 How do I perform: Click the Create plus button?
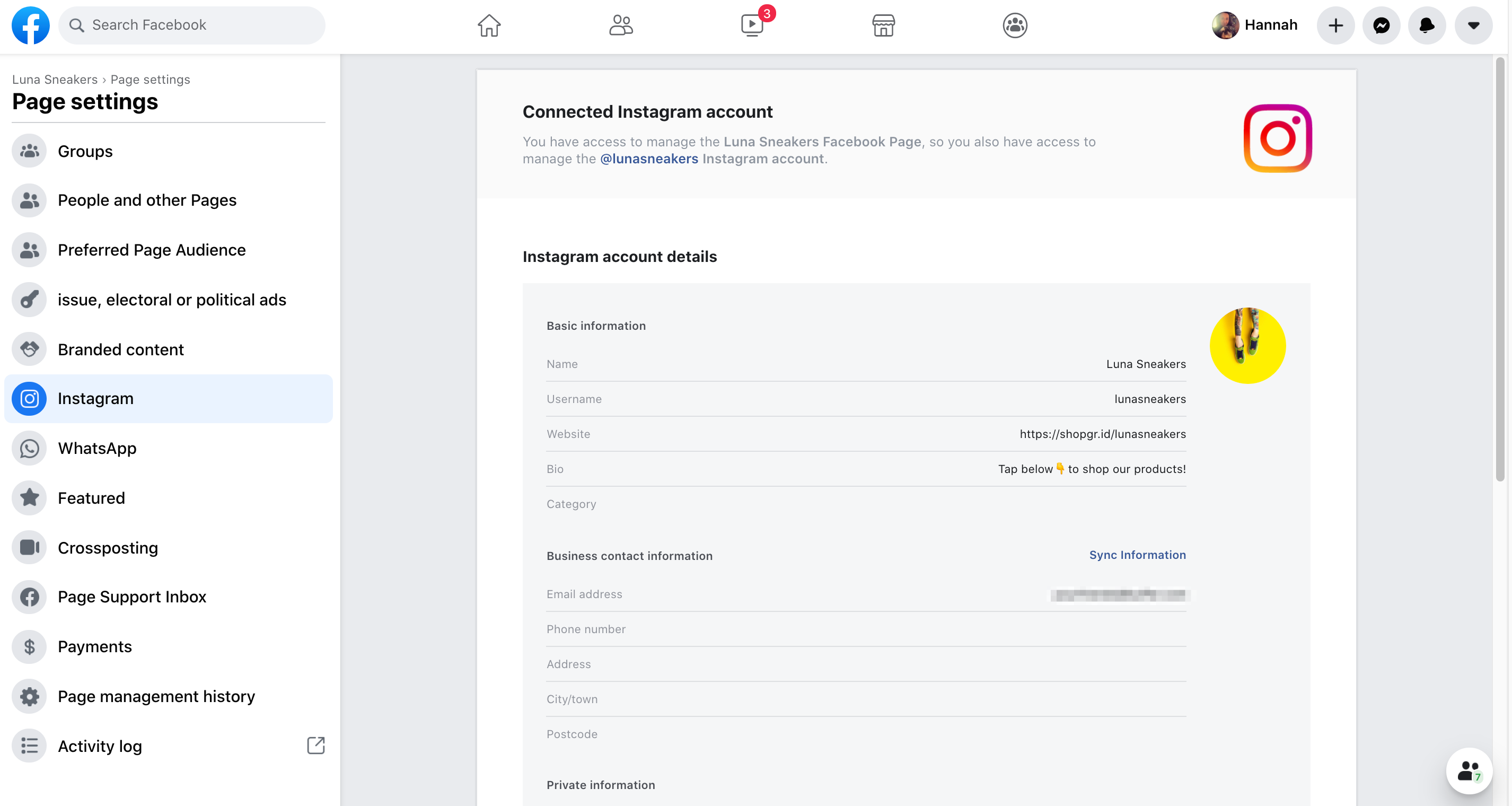(1335, 25)
